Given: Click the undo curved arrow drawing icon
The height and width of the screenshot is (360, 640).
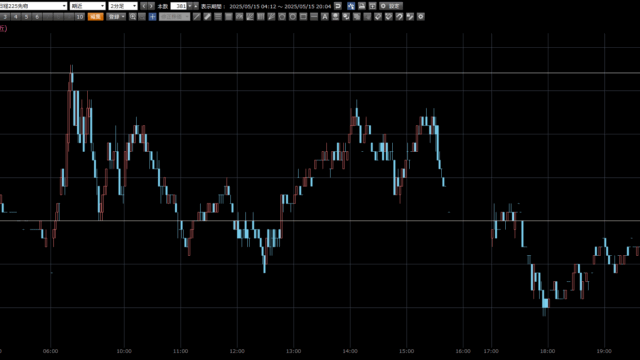Looking at the screenshot, I should (399, 17).
